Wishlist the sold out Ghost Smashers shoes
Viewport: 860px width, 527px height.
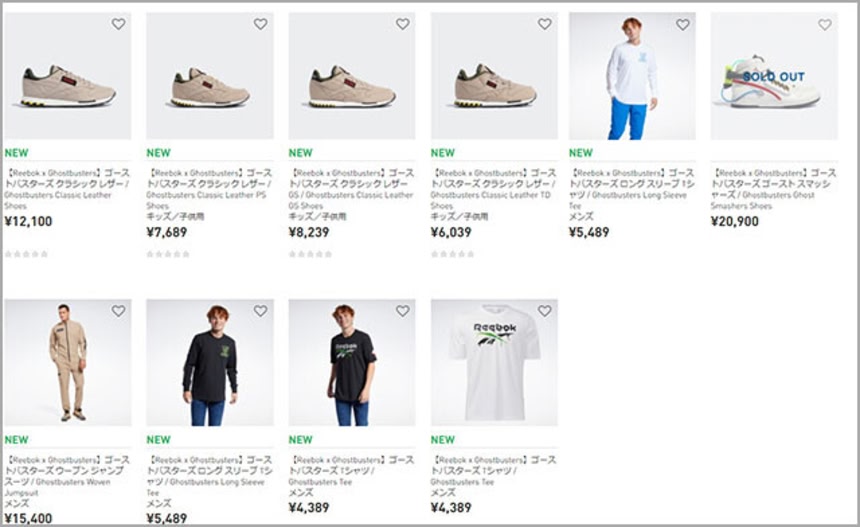pos(824,25)
